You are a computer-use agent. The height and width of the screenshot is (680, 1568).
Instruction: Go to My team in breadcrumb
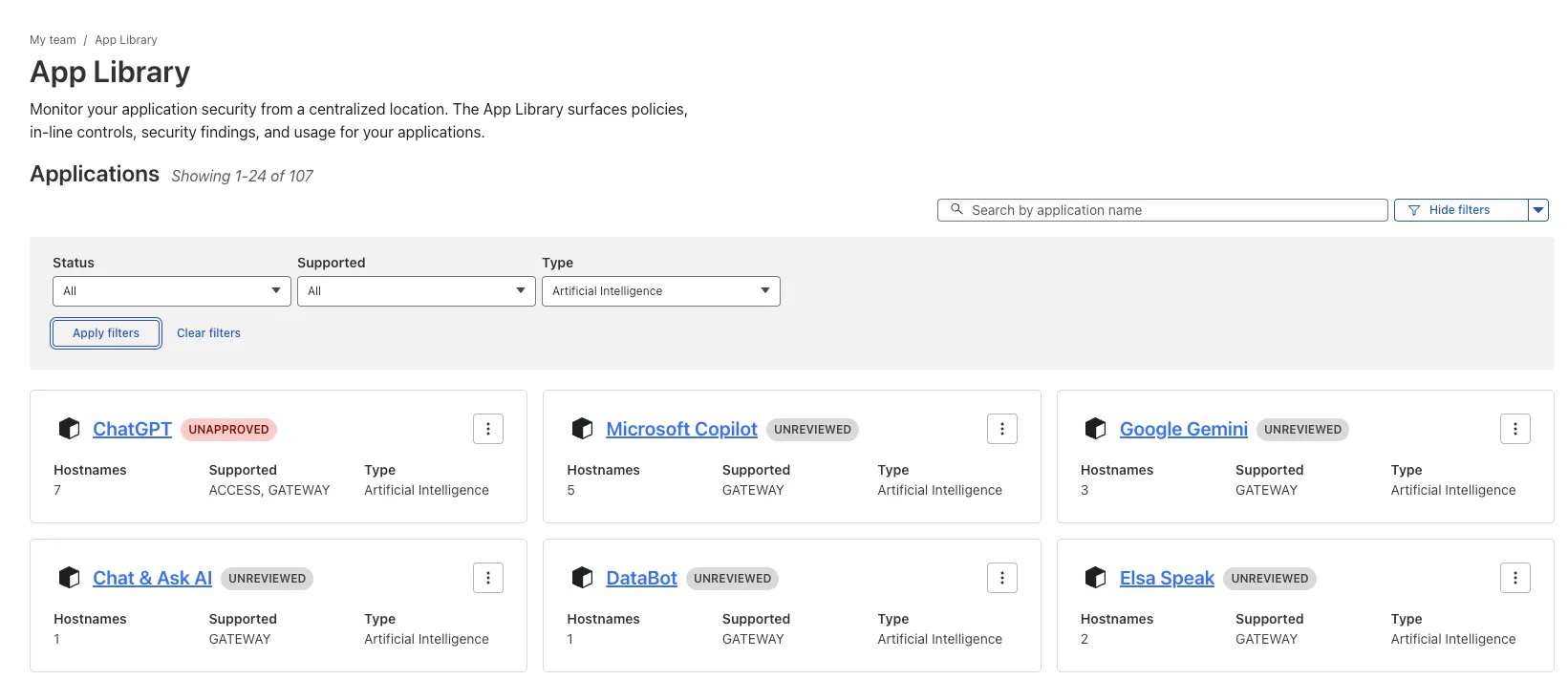[53, 40]
